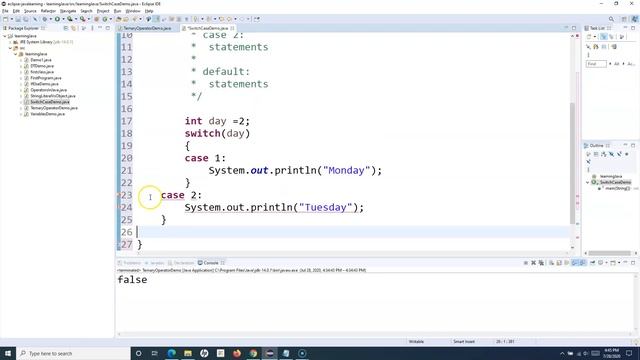Select the Java perspective icon at top right
Viewport: 640px width, 360px height.
tap(635, 19)
